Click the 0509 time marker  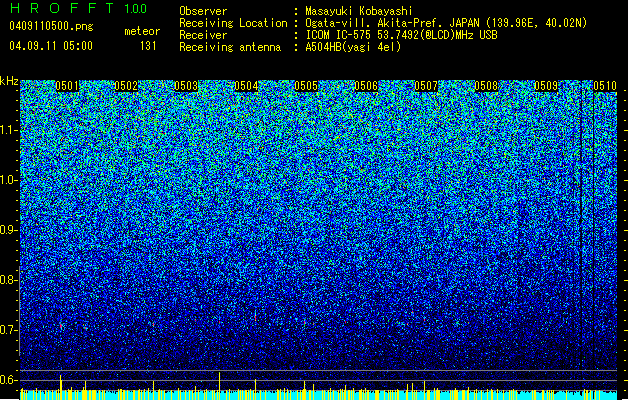pyautogui.click(x=546, y=86)
